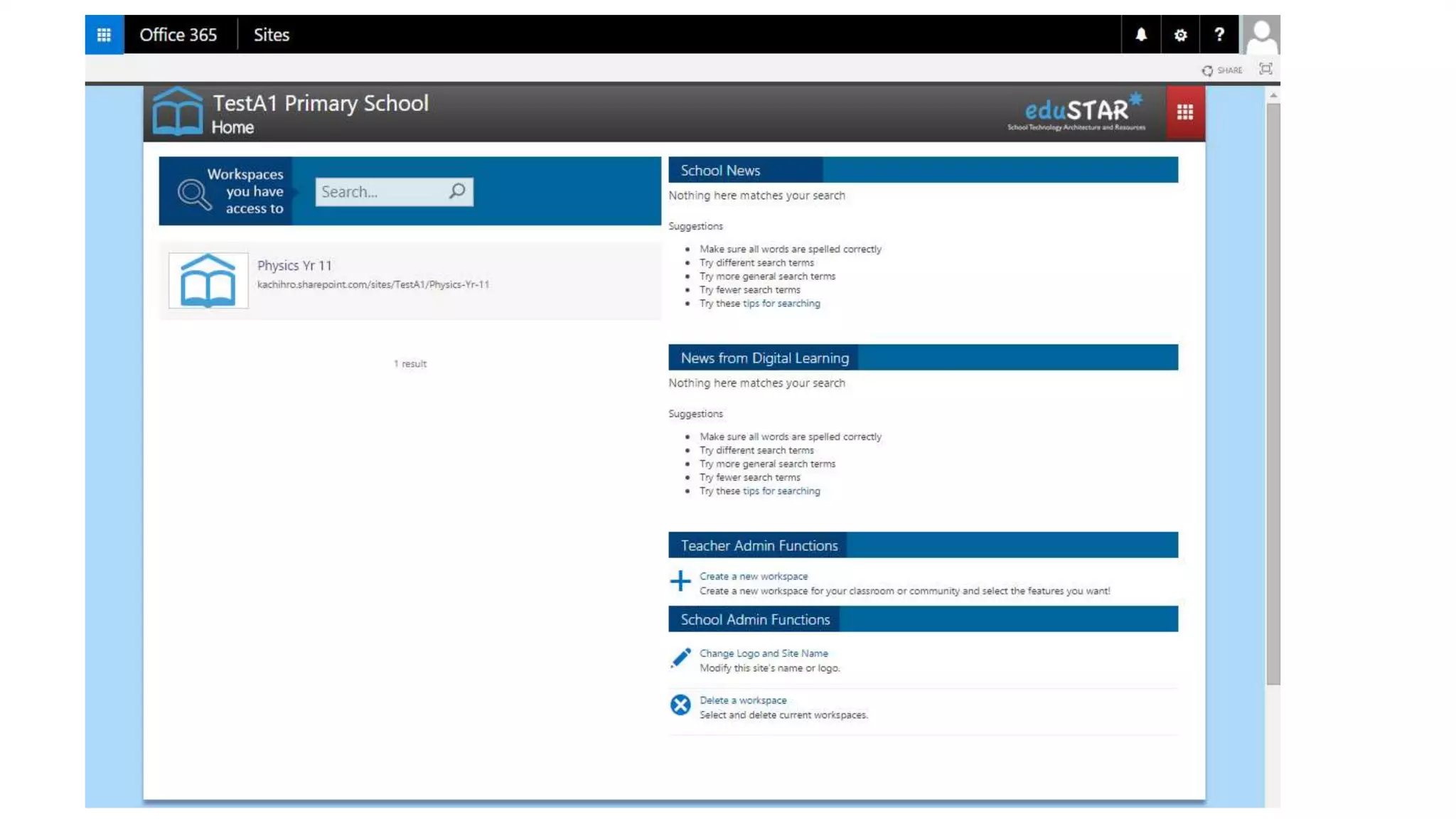Open the Physics Yr 11 workspace link

294,265
